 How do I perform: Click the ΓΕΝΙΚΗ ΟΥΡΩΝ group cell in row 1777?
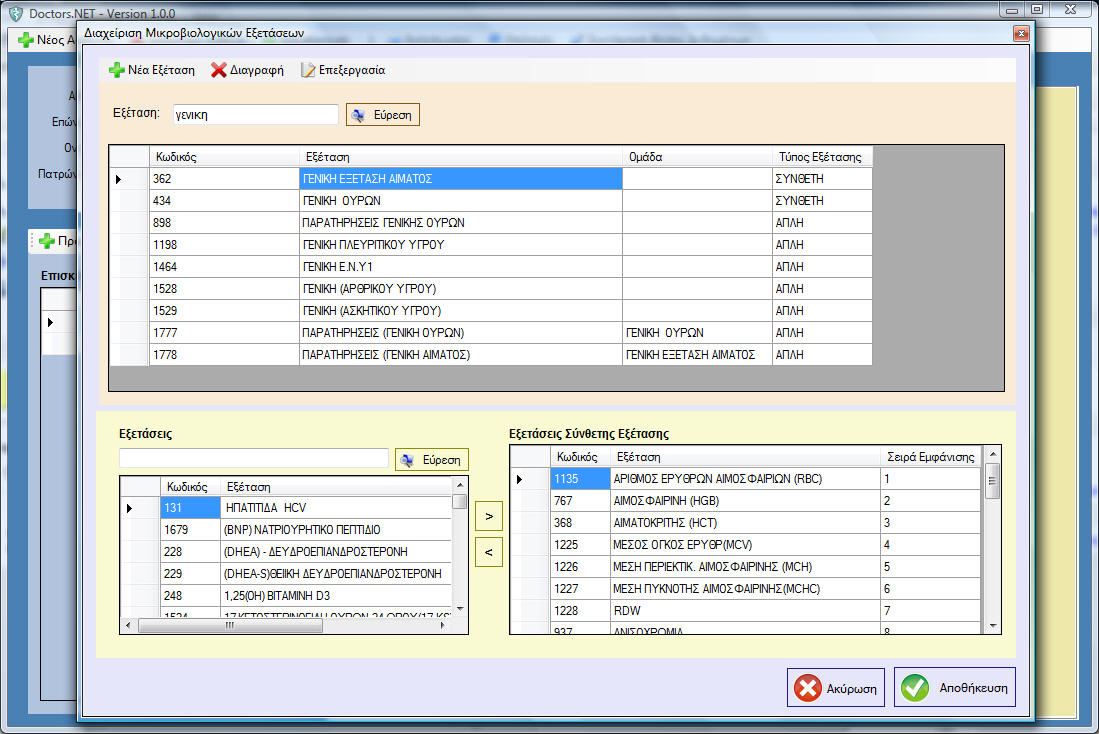(697, 332)
